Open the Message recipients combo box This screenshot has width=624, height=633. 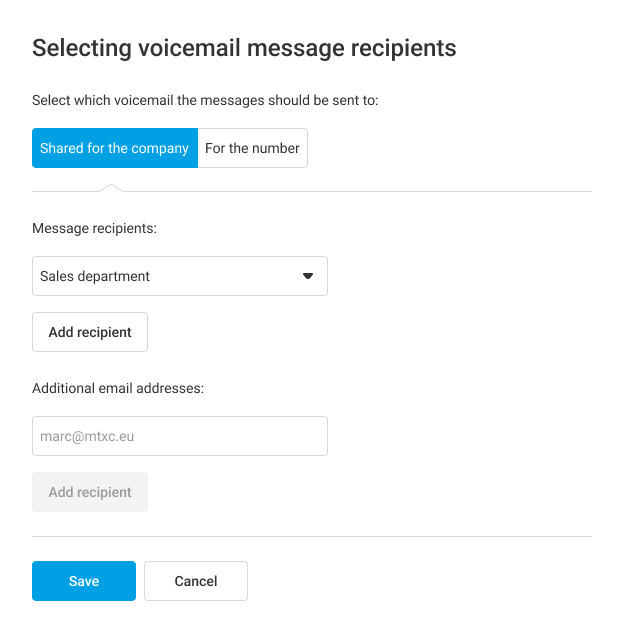coord(180,276)
